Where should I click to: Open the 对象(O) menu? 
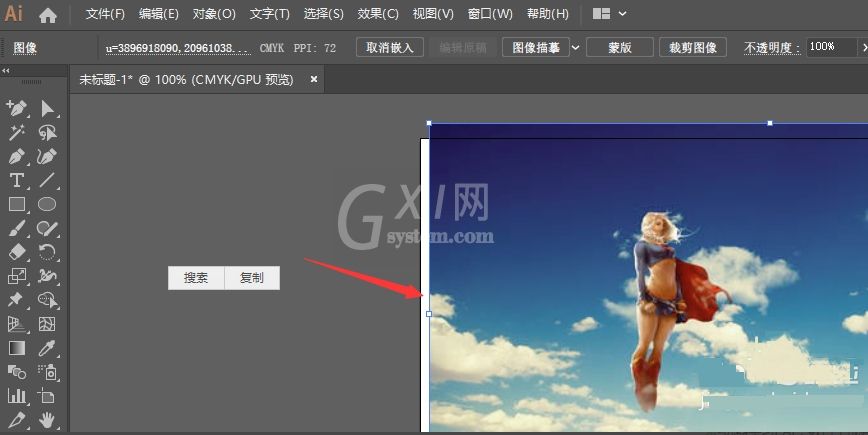click(x=214, y=14)
